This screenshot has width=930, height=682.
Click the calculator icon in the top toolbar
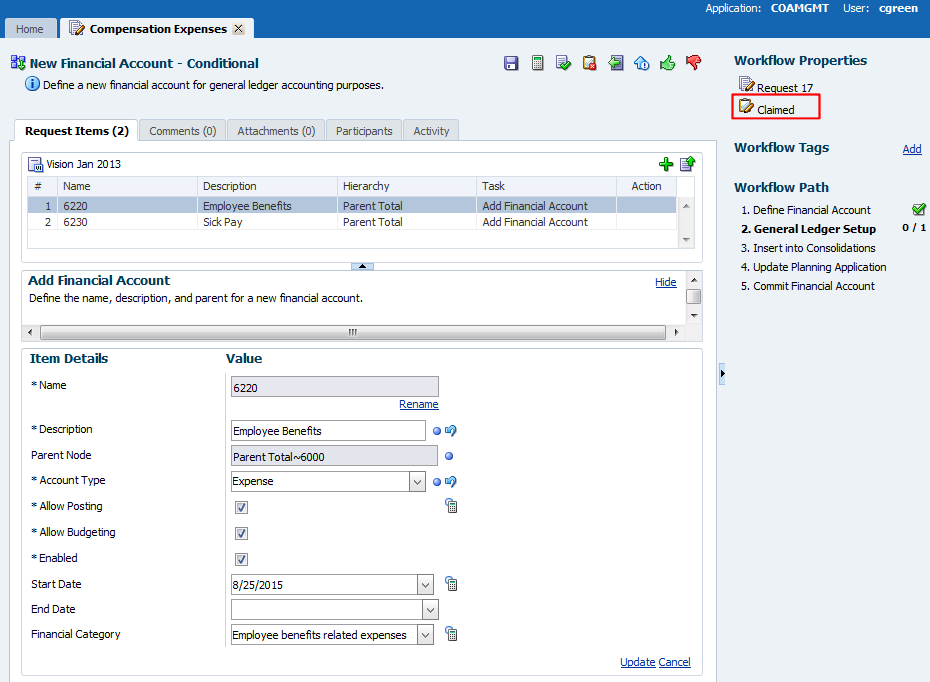click(x=537, y=63)
